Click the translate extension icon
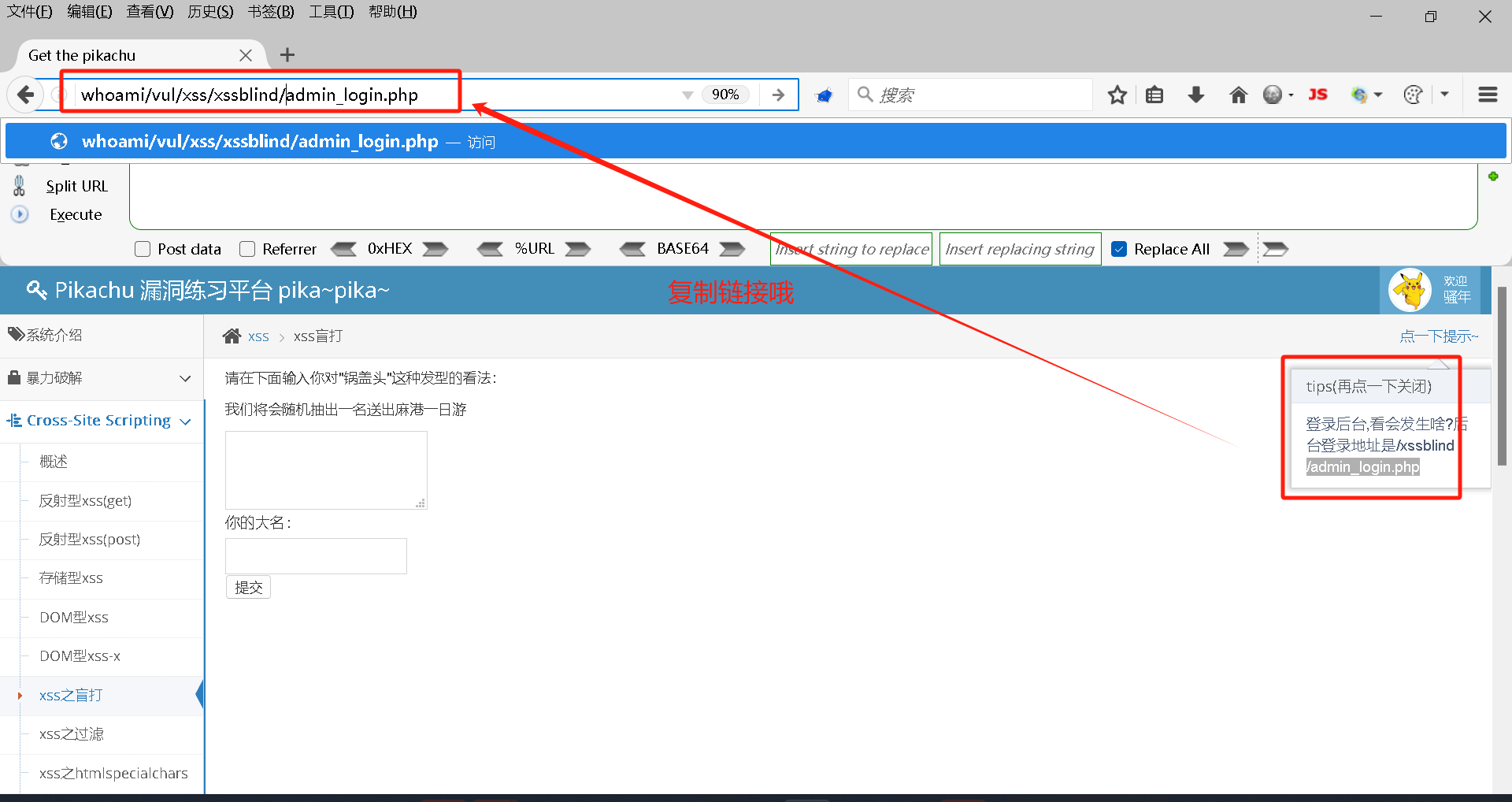1512x802 pixels. [1359, 95]
